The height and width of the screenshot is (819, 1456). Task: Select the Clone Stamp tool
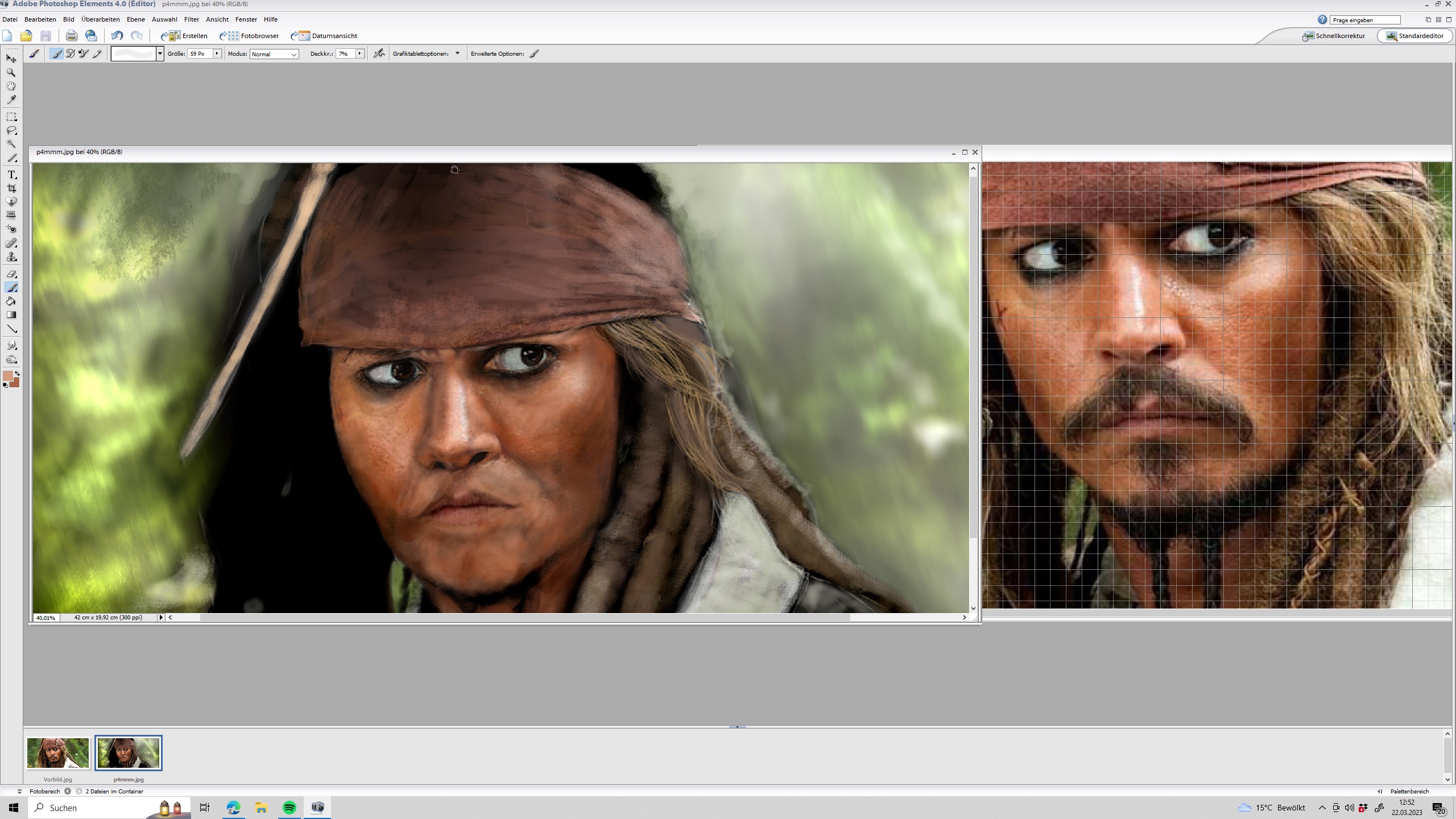(11, 258)
